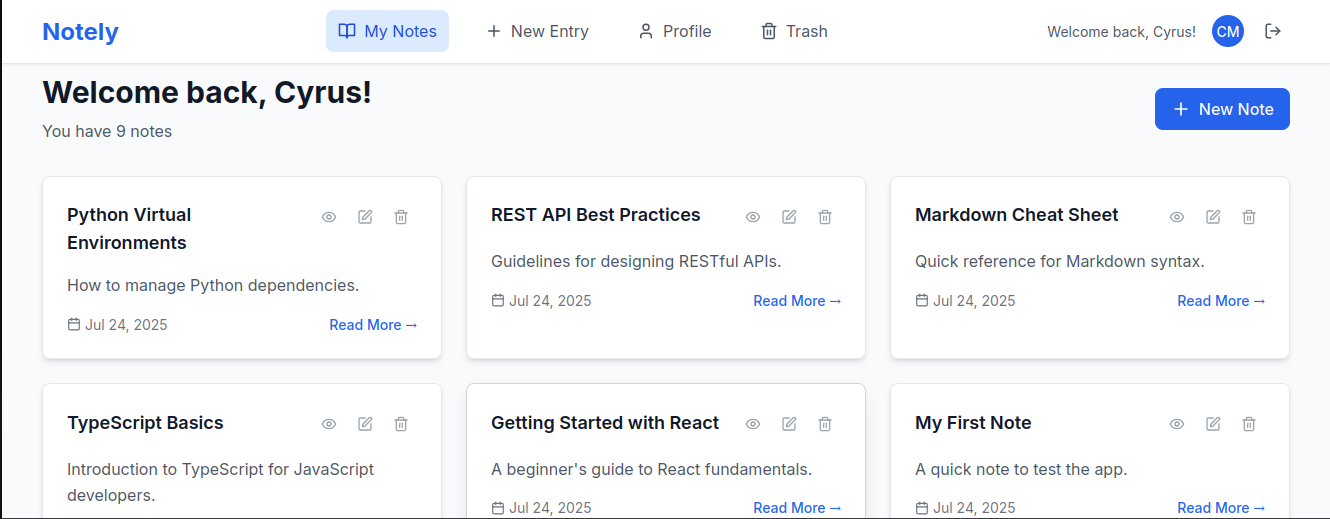Click the Notely logo
The width and height of the screenshot is (1330, 519).
point(80,31)
